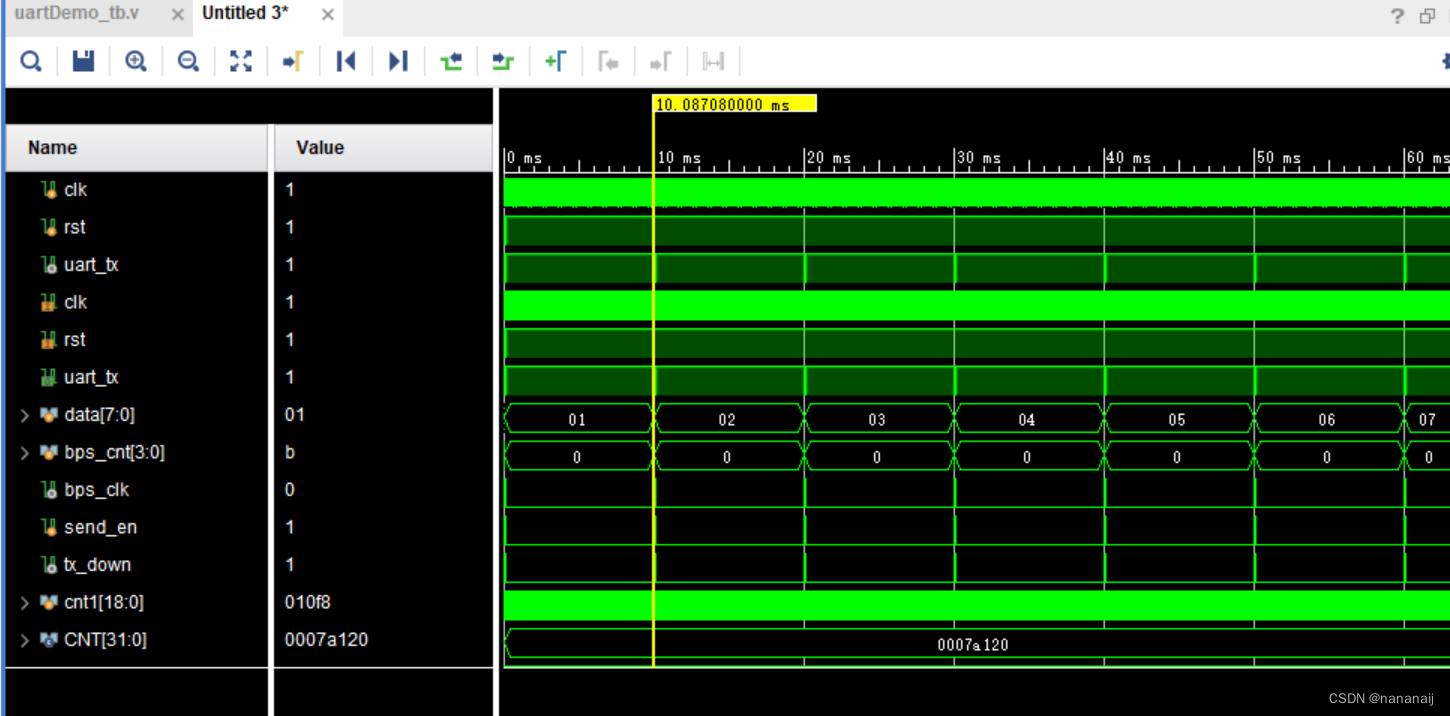Open the help question mark icon

pyautogui.click(x=1397, y=15)
